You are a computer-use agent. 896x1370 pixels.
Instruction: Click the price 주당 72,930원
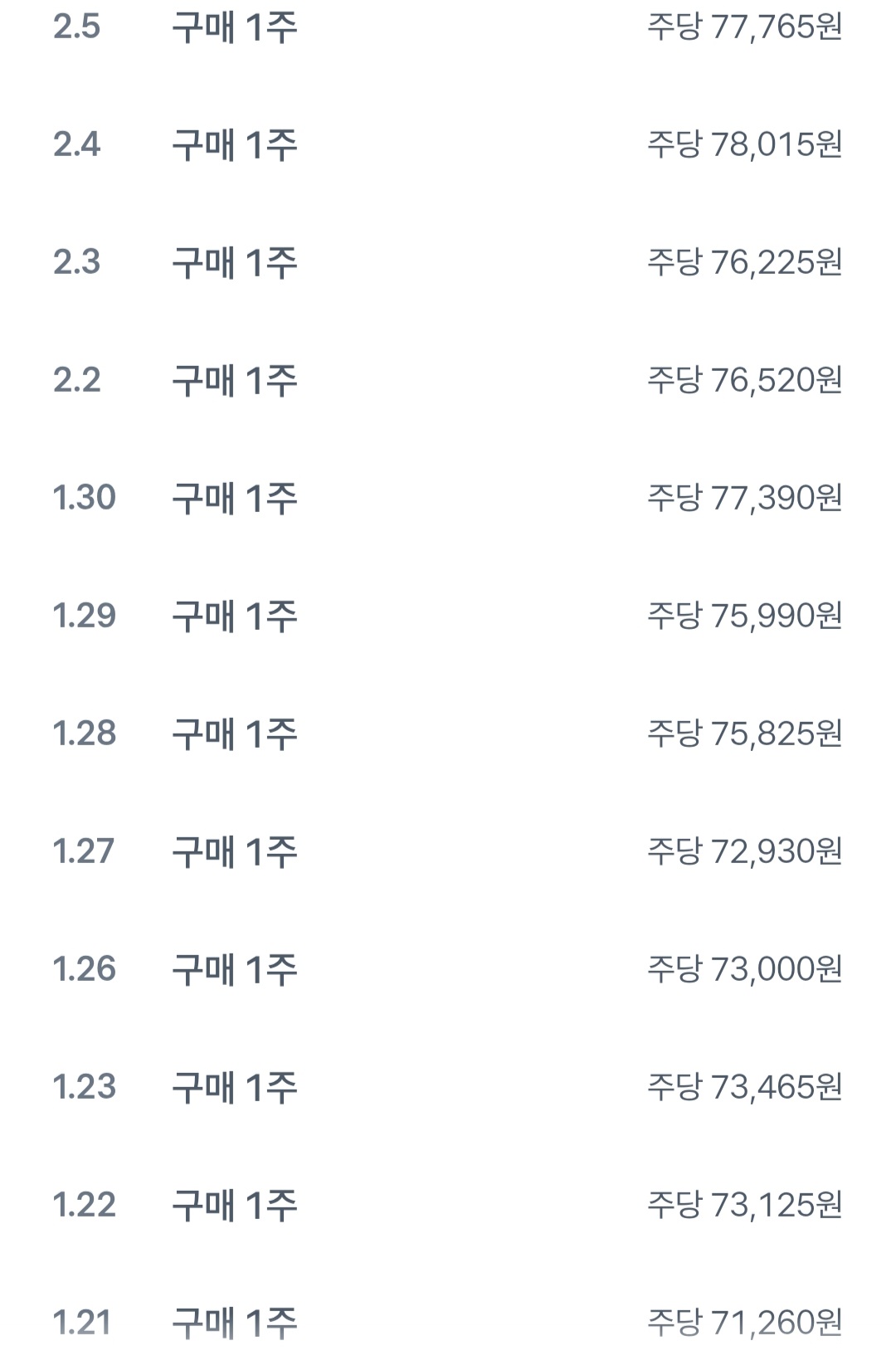tap(744, 852)
